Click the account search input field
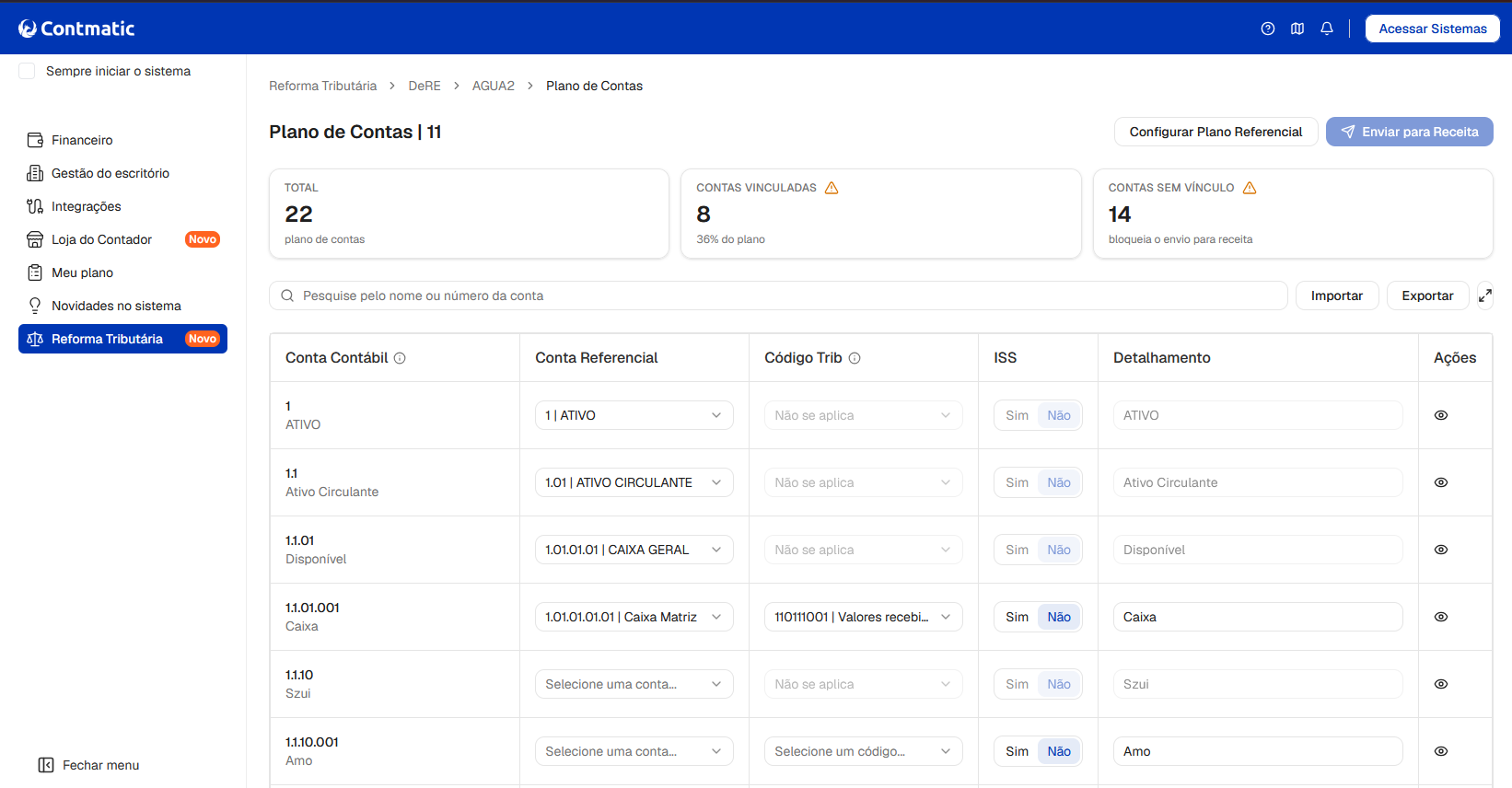Image resolution: width=1512 pixels, height=788 pixels. click(778, 295)
